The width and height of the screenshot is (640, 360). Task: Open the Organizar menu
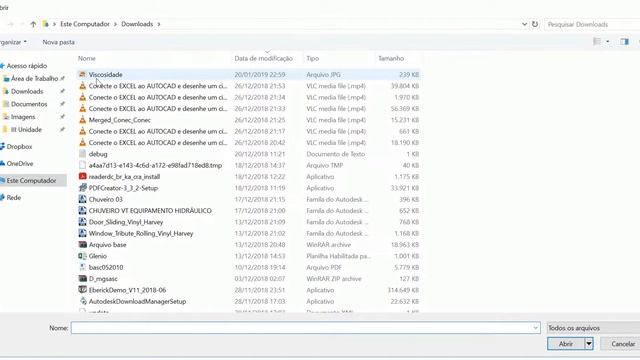click(12, 42)
